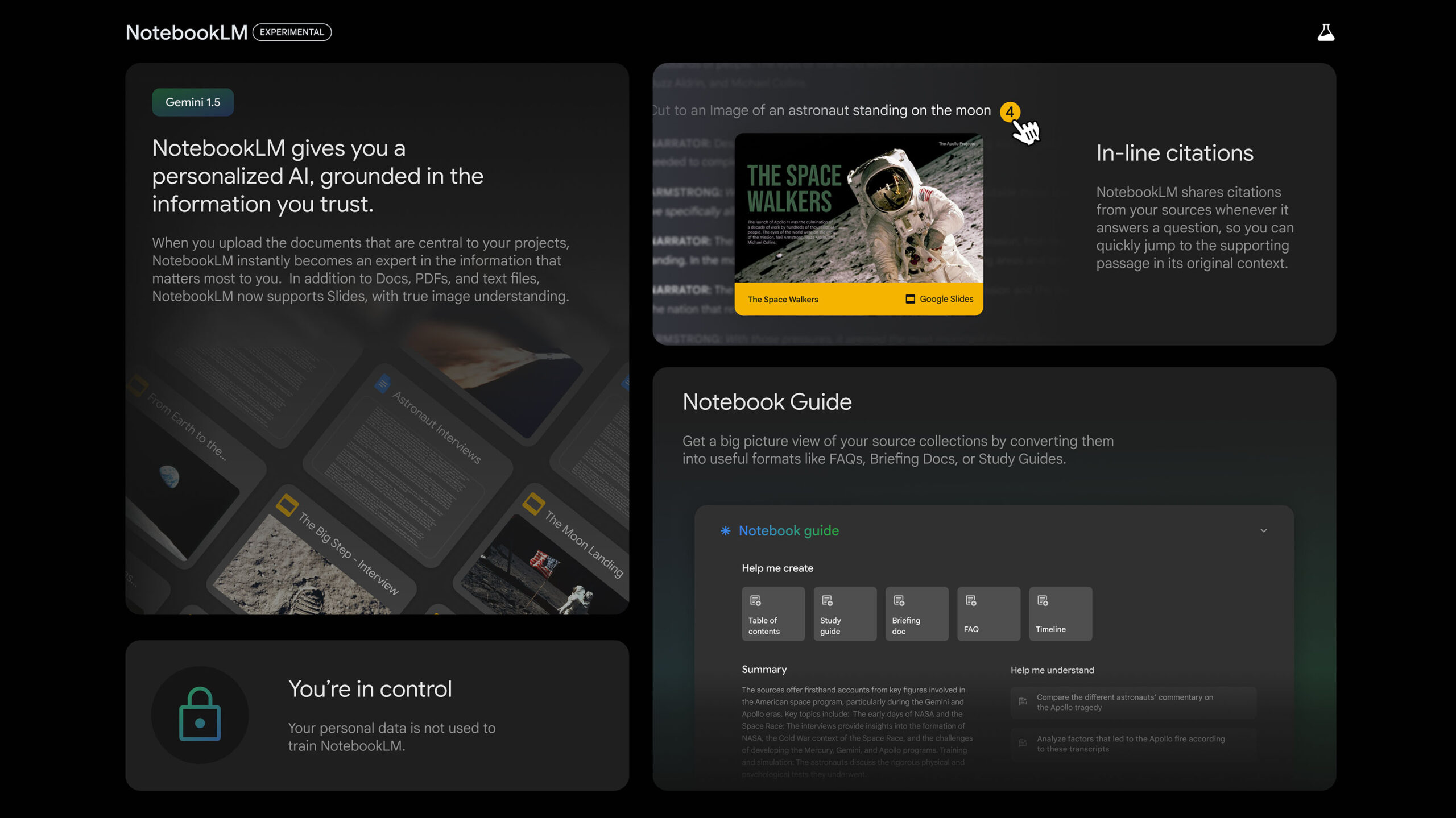Click the blue Notebook guide asterisk icon

pyautogui.click(x=725, y=530)
